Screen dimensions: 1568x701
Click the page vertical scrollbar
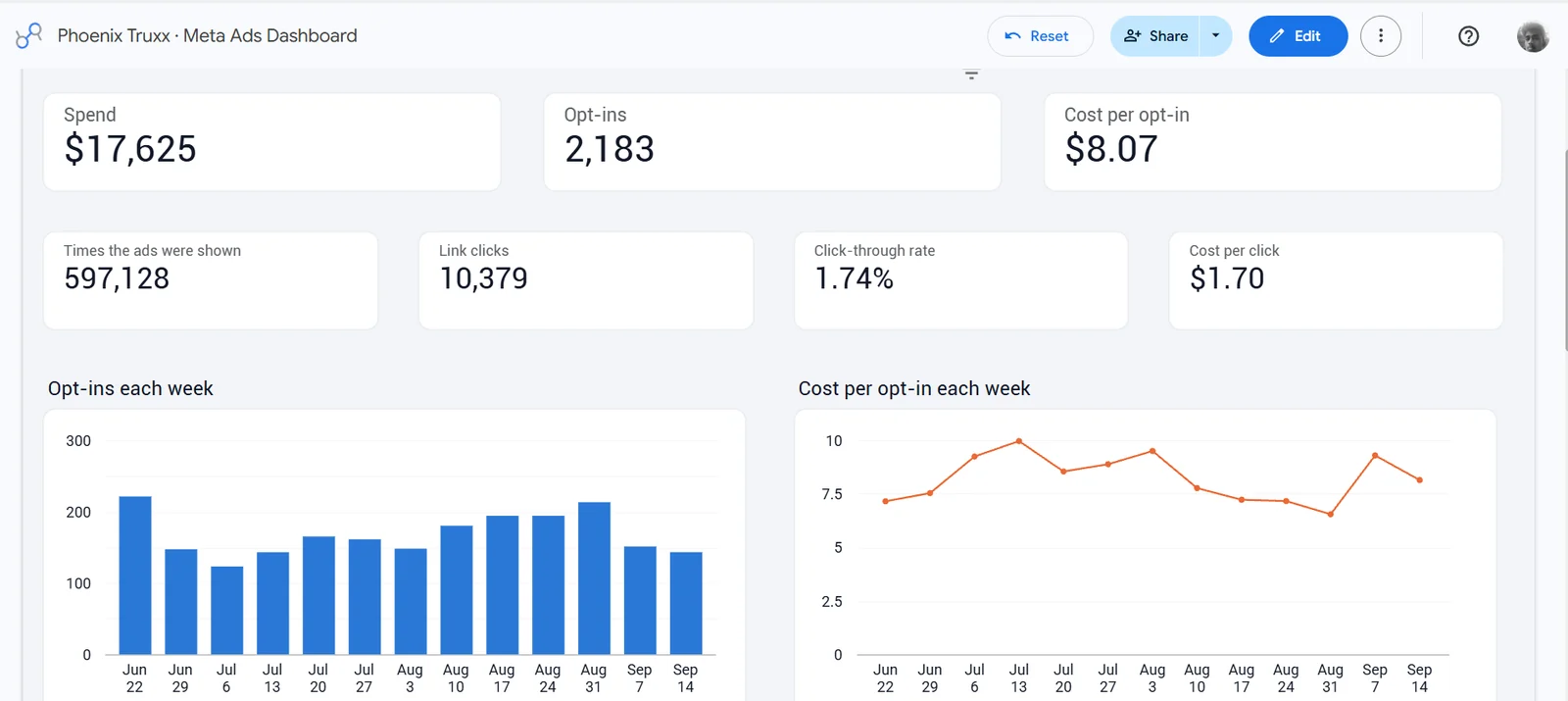pyautogui.click(x=1564, y=250)
